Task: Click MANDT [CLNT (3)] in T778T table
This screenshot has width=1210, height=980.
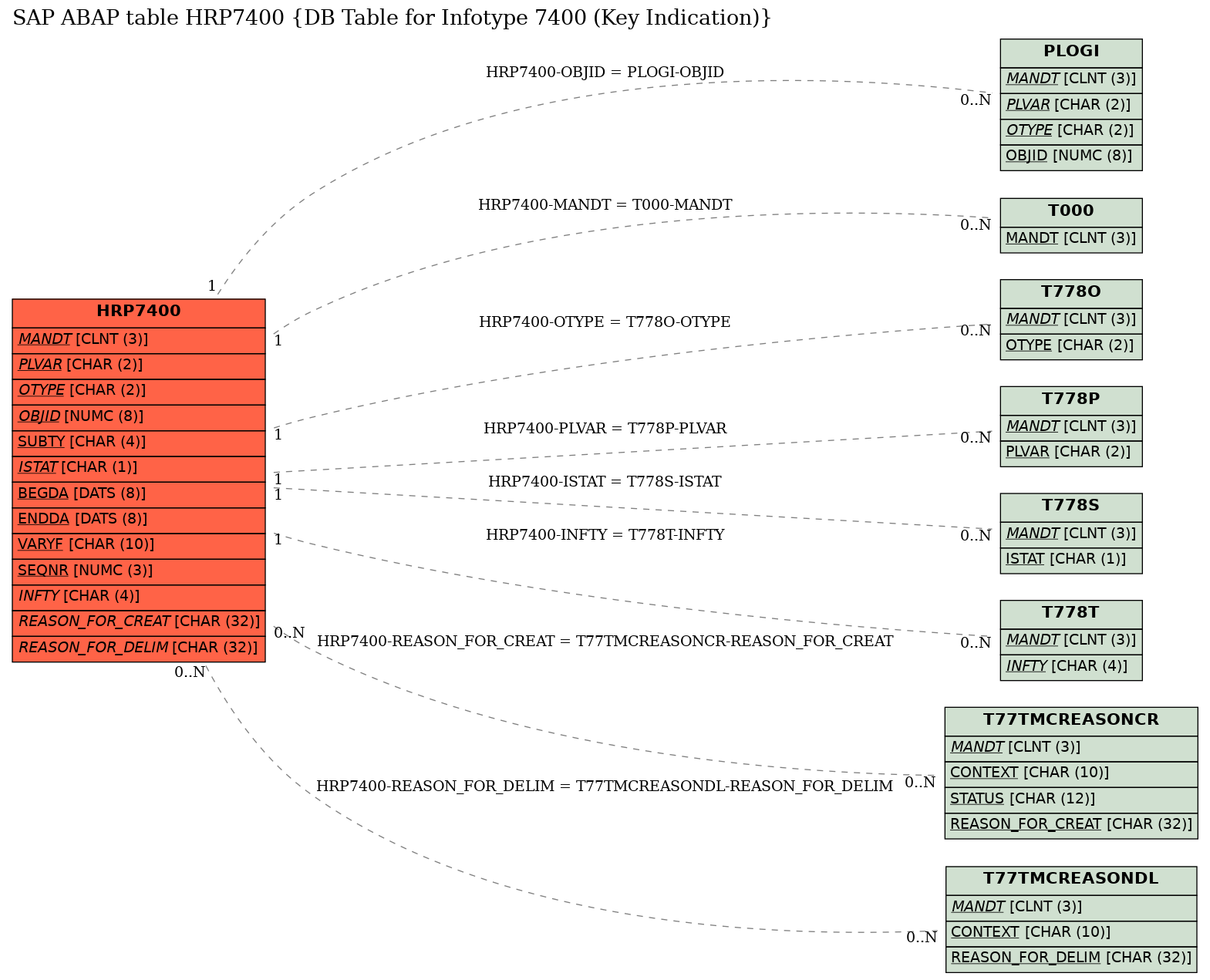Action: (1071, 641)
